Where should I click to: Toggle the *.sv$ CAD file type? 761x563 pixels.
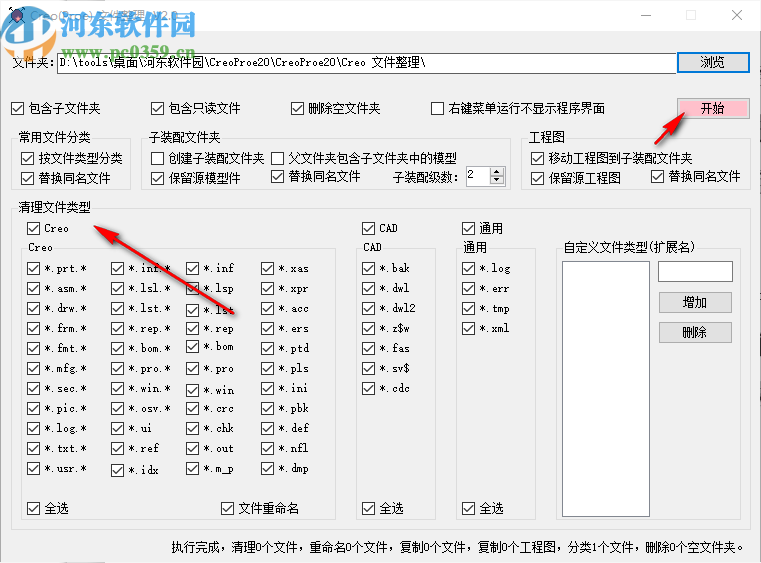(368, 368)
